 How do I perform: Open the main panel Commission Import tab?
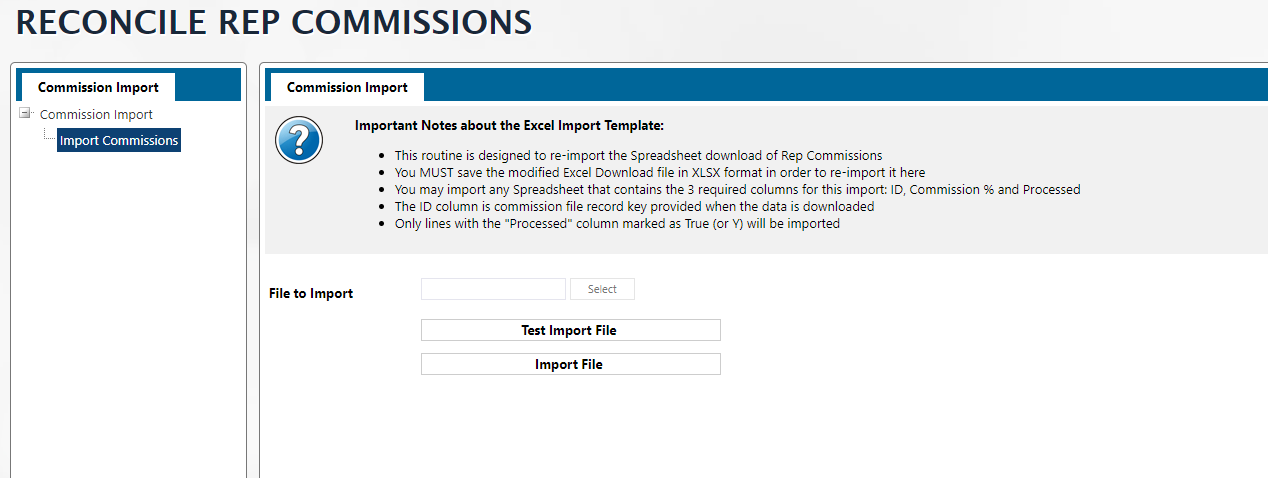[x=347, y=87]
